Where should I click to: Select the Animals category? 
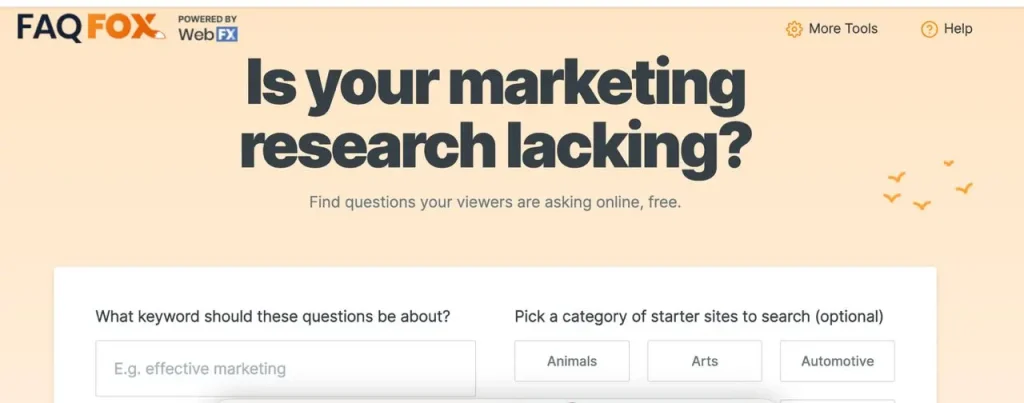[572, 361]
